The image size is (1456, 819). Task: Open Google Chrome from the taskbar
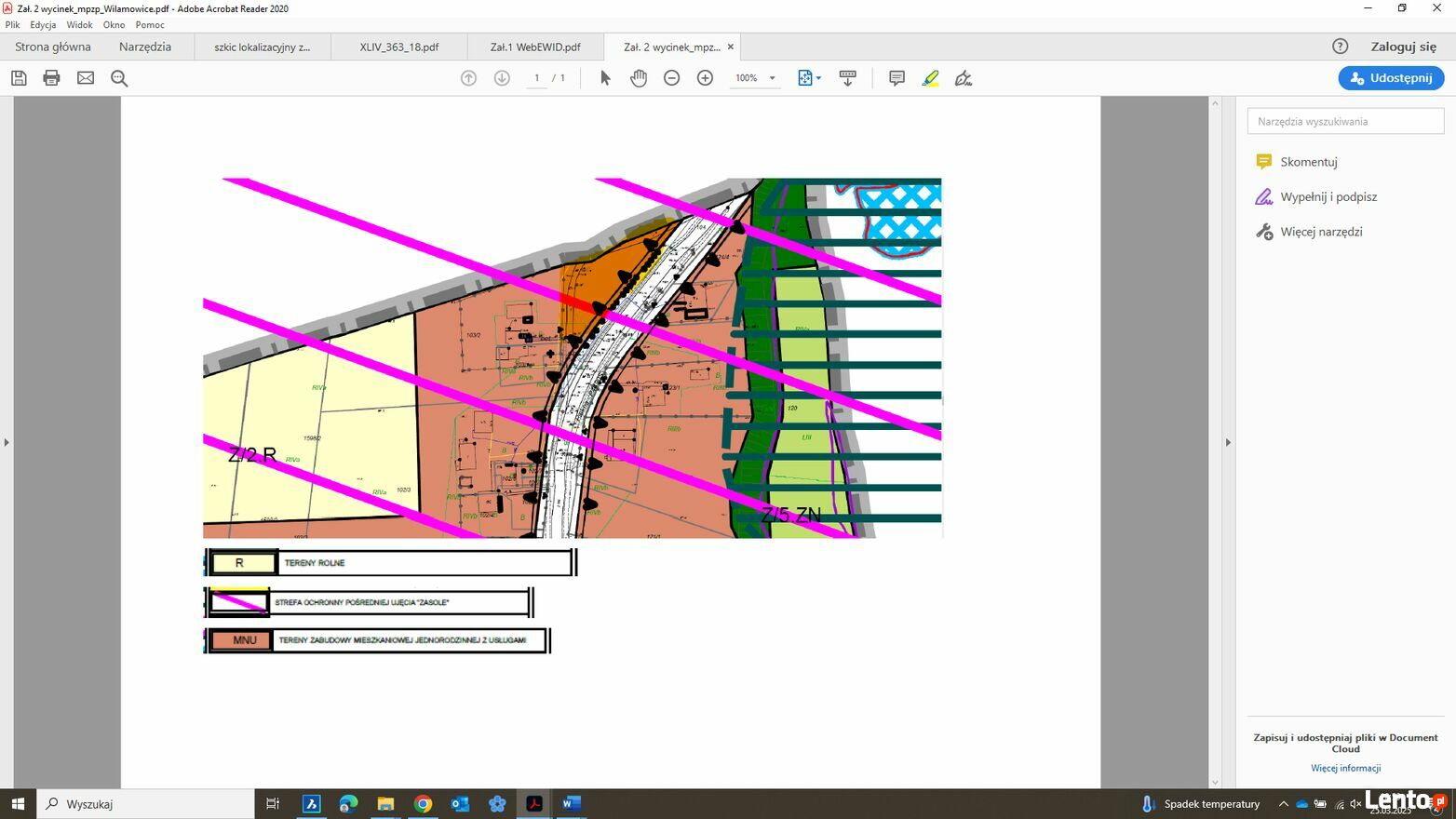tap(423, 804)
